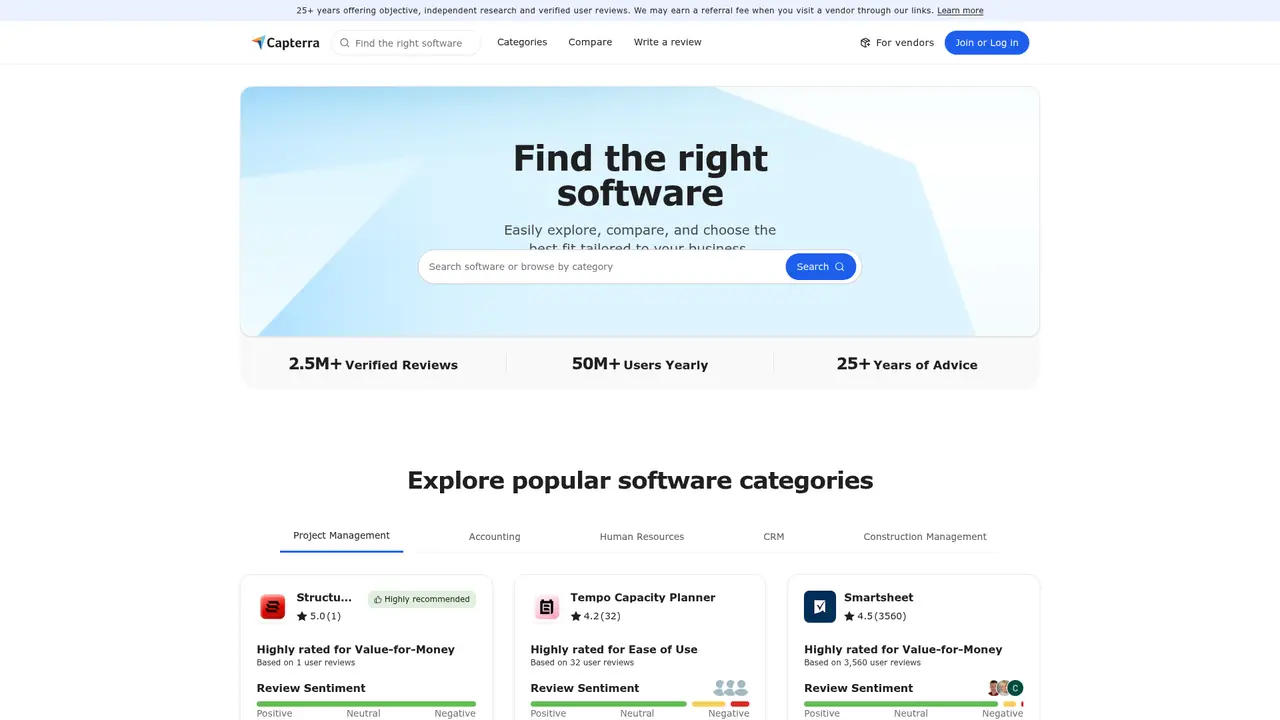Image resolution: width=1280 pixels, height=720 pixels.
Task: Click the 50M+ Users Yearly stat
Action: click(x=640, y=364)
